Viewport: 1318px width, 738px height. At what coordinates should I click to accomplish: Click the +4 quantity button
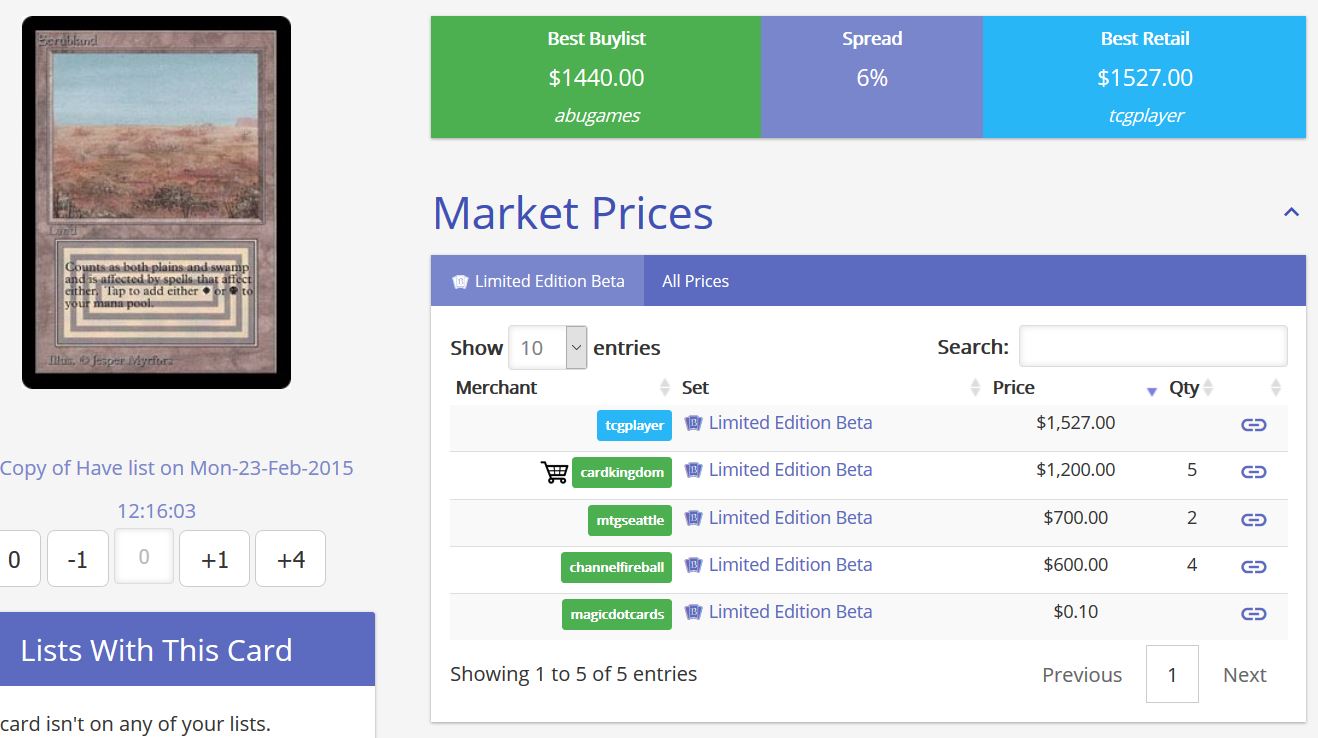click(x=290, y=559)
